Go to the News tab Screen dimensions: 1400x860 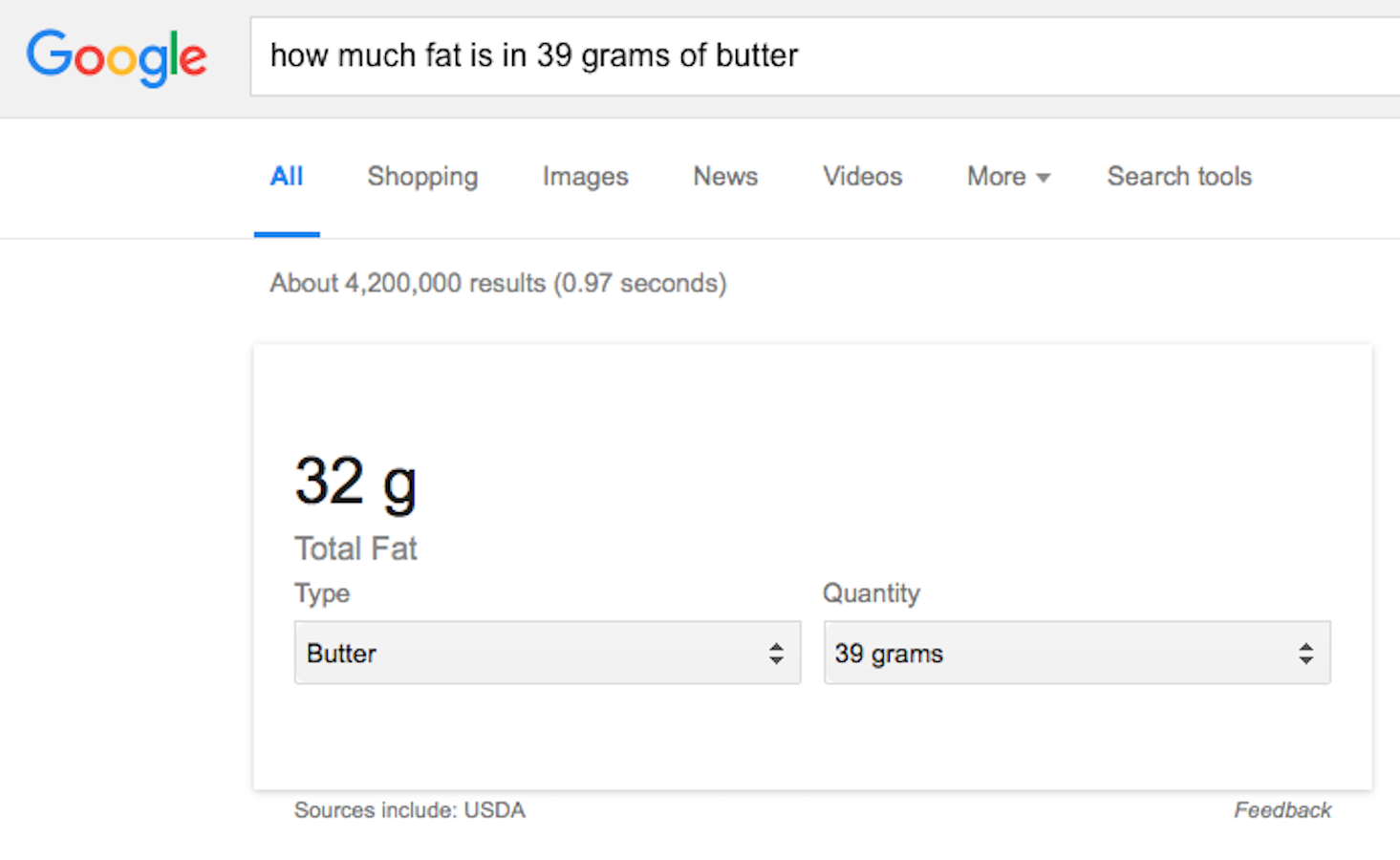click(x=725, y=177)
